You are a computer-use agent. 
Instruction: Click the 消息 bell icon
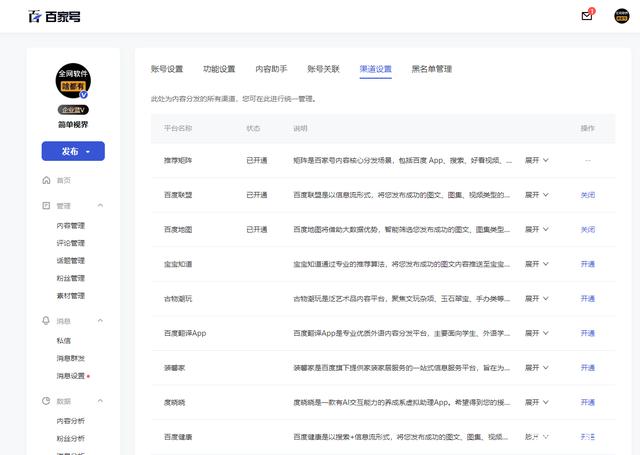pyautogui.click(x=46, y=320)
